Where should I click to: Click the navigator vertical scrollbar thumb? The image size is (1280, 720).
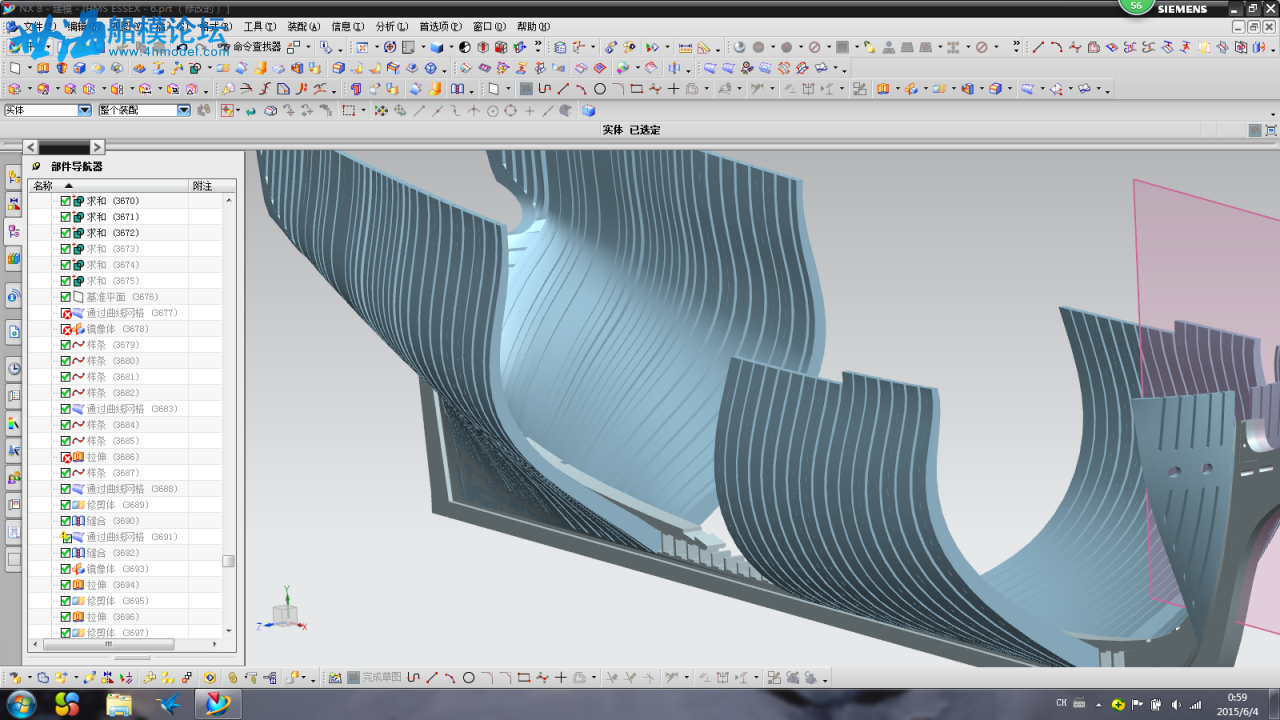(x=229, y=561)
